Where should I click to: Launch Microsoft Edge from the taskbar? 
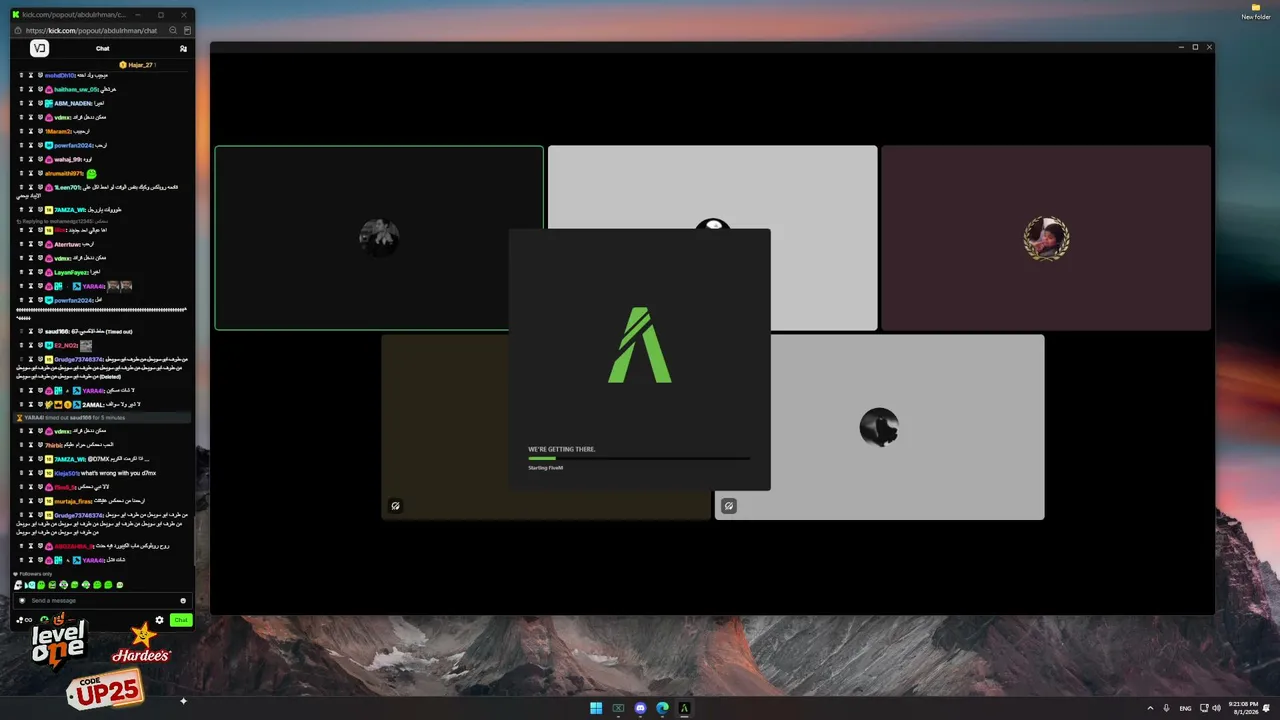(662, 708)
